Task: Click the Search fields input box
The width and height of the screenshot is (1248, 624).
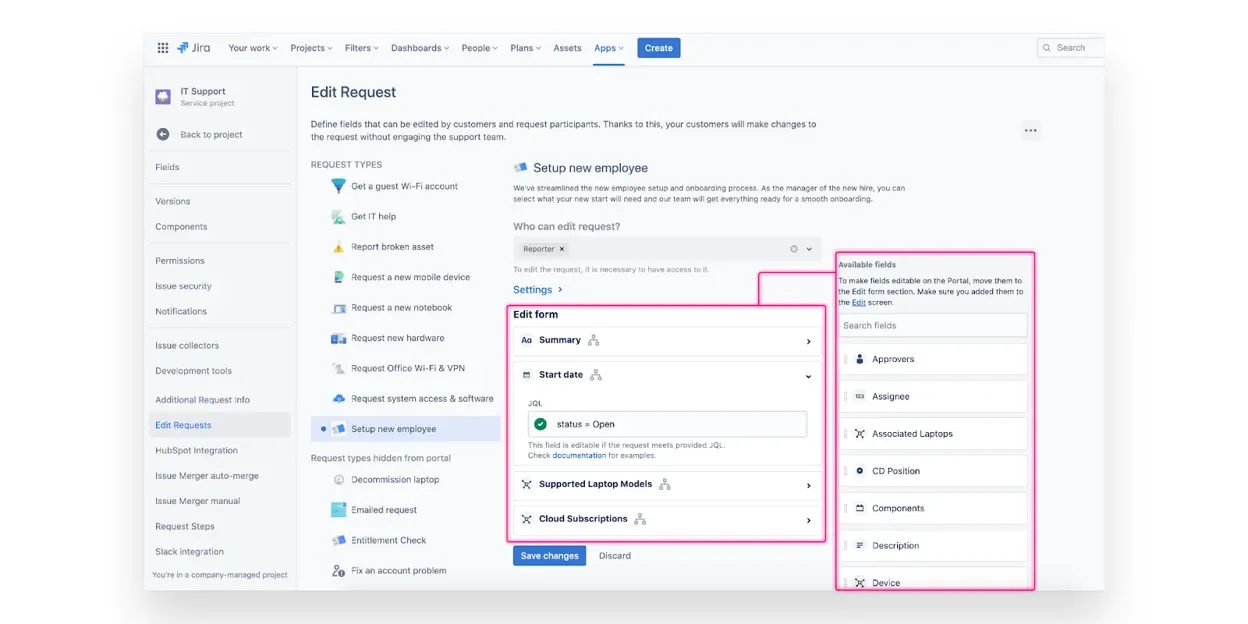Action: click(x=932, y=325)
